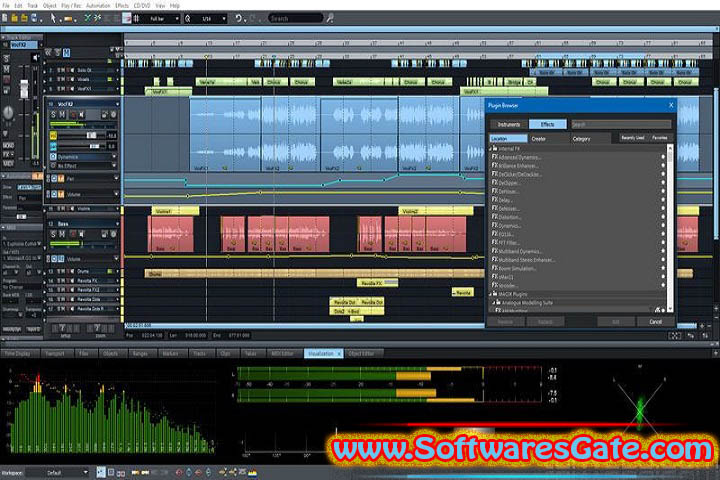Viewport: 720px width, 480px height.
Task: Open the No Effect slot dropdown
Action: coord(114,166)
